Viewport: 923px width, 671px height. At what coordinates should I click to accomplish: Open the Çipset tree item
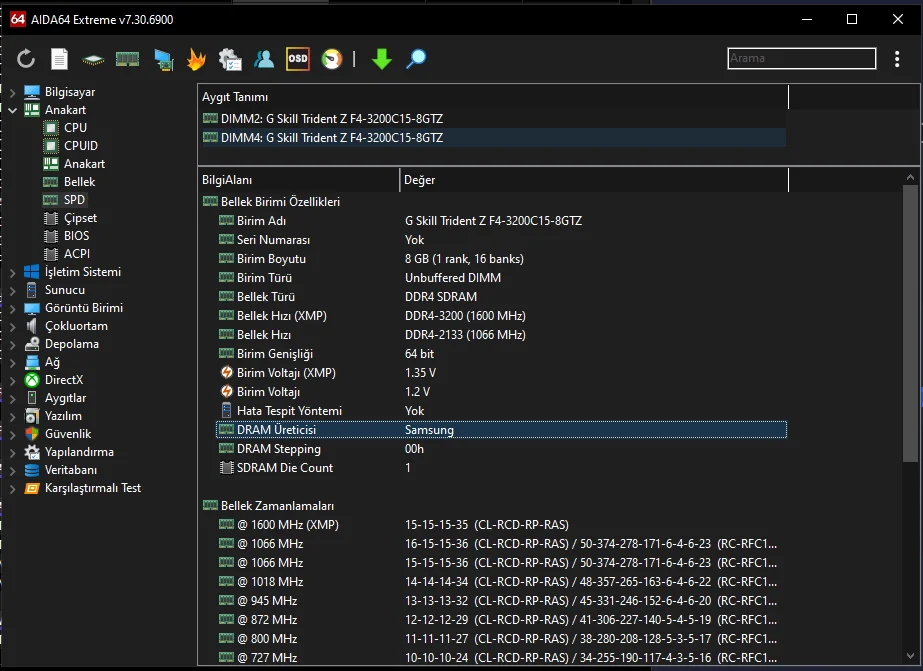[80, 218]
